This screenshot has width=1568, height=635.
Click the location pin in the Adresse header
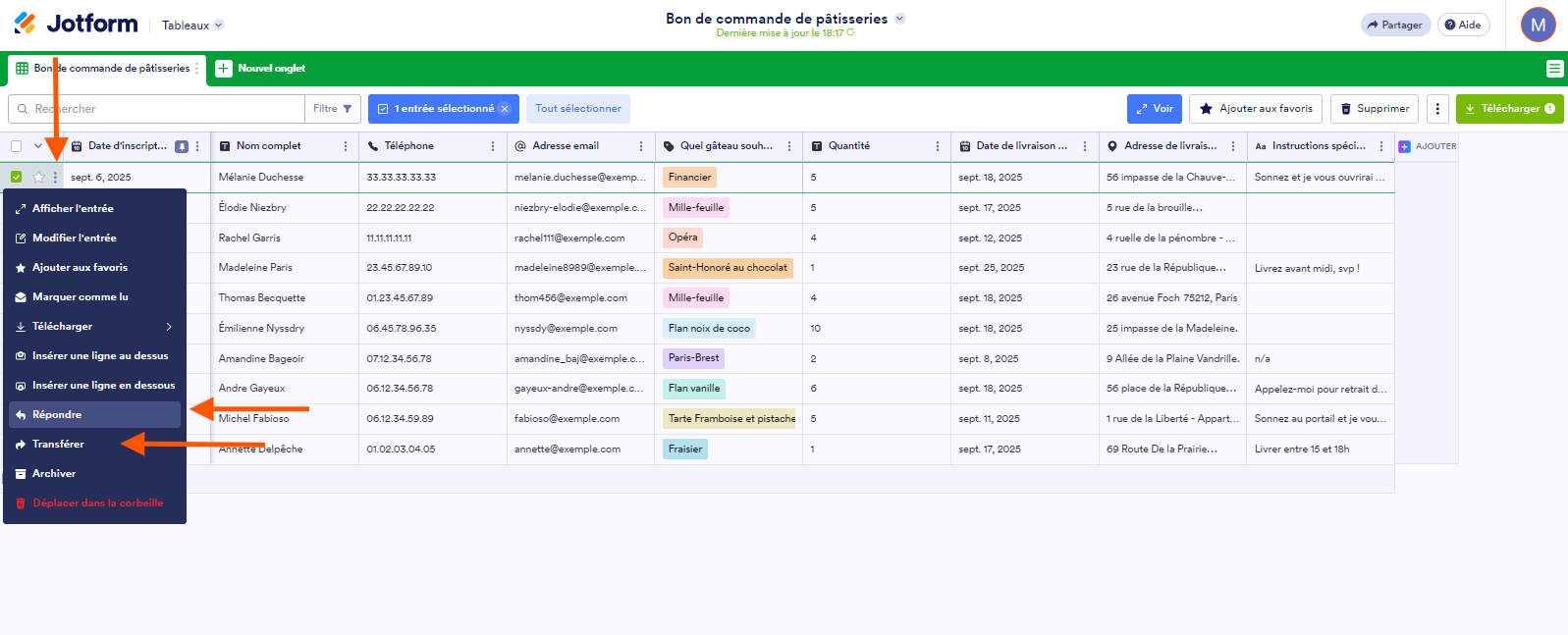1112,146
